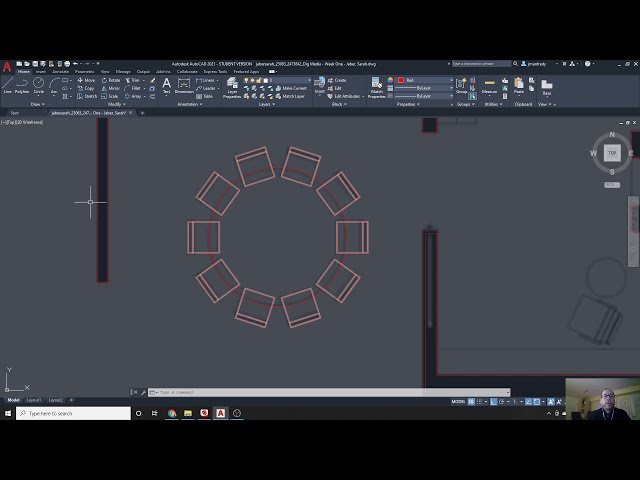Open the Insert ribbon tab

41,71
